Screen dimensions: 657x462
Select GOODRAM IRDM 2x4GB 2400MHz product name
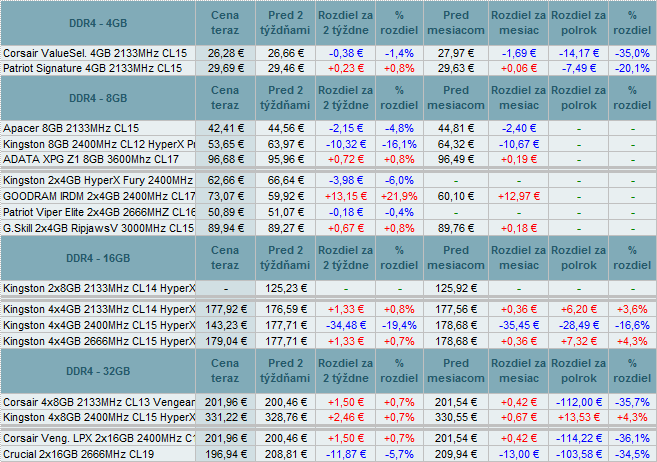[99, 196]
